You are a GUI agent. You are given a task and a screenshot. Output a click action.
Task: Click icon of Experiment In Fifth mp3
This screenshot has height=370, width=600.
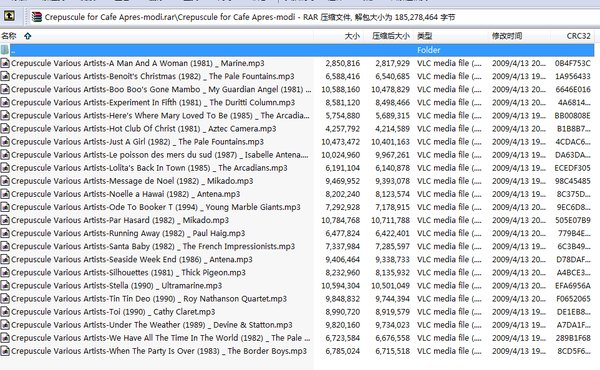click(x=5, y=102)
